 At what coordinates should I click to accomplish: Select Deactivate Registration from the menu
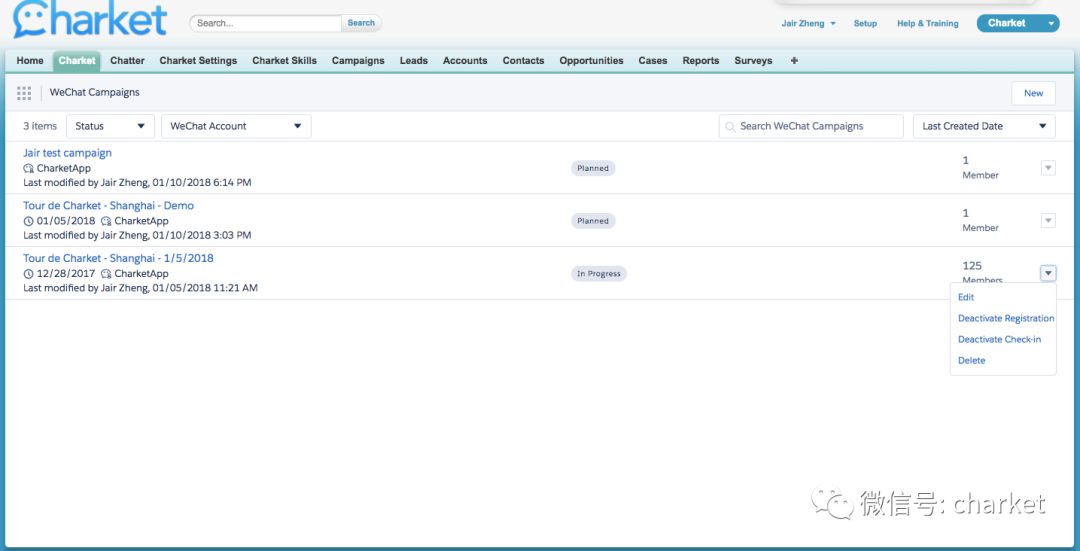[1005, 318]
